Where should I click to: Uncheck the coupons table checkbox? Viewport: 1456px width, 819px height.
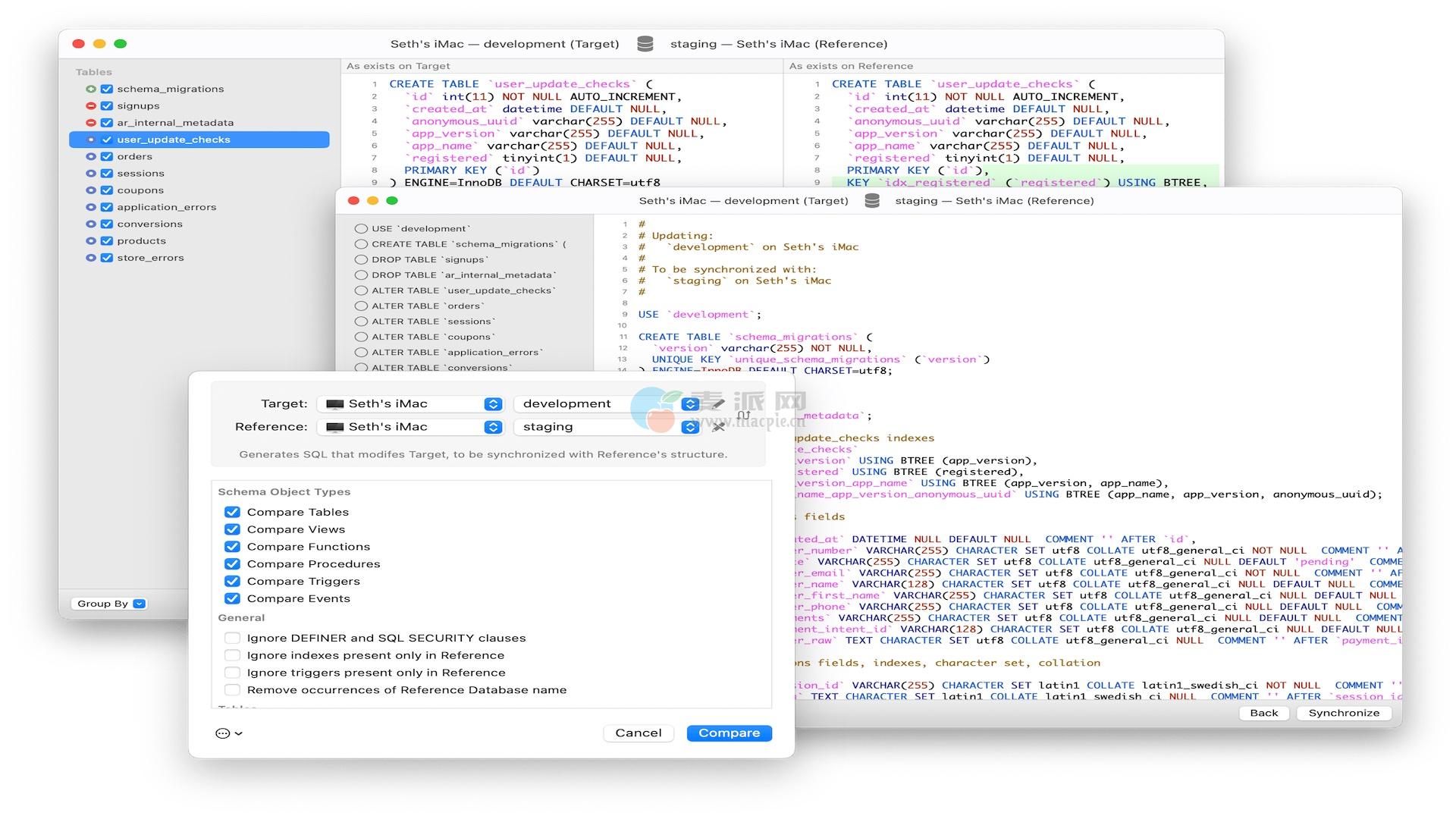point(107,190)
